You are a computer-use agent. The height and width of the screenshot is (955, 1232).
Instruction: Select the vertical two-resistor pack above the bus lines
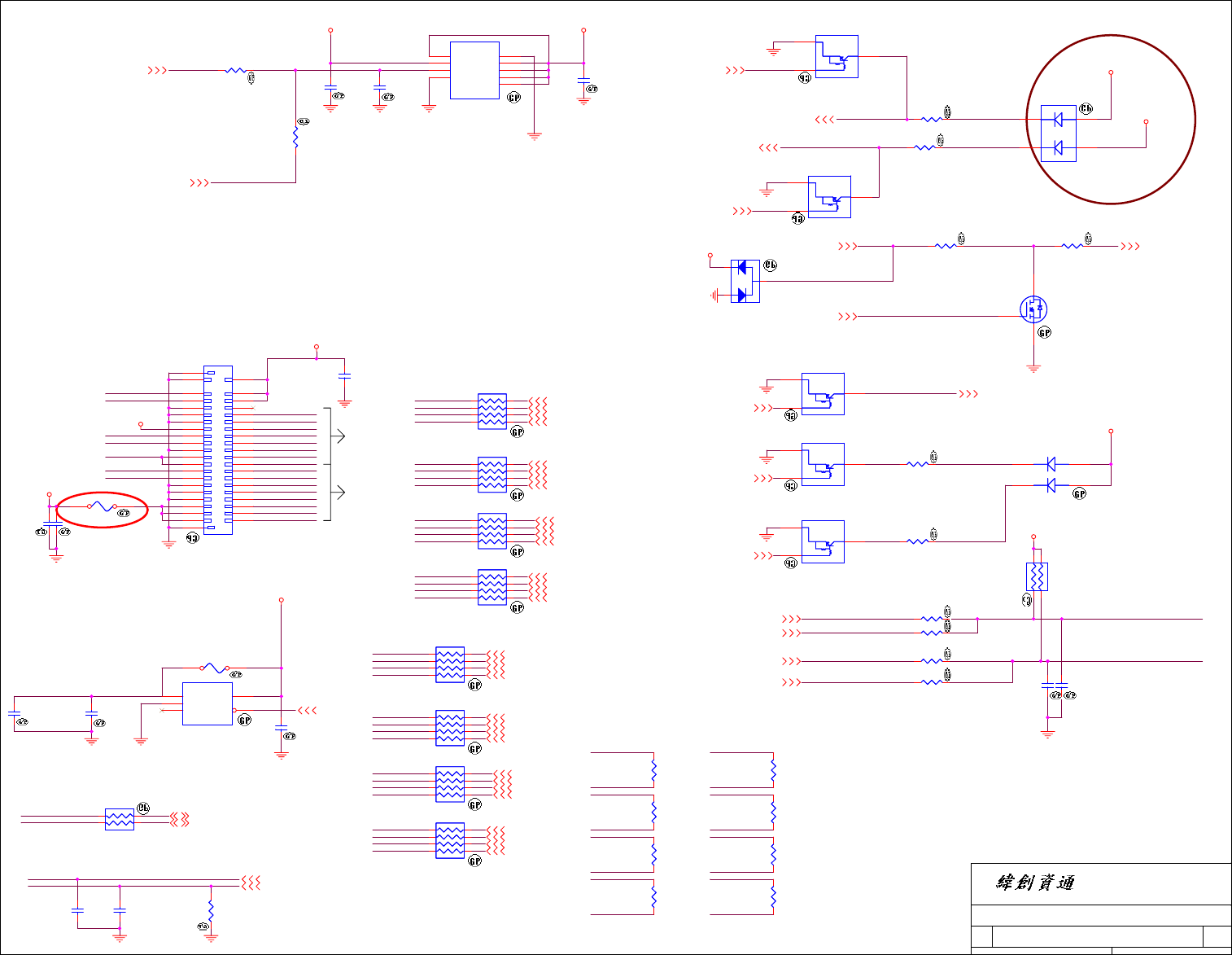pyautogui.click(x=1037, y=576)
